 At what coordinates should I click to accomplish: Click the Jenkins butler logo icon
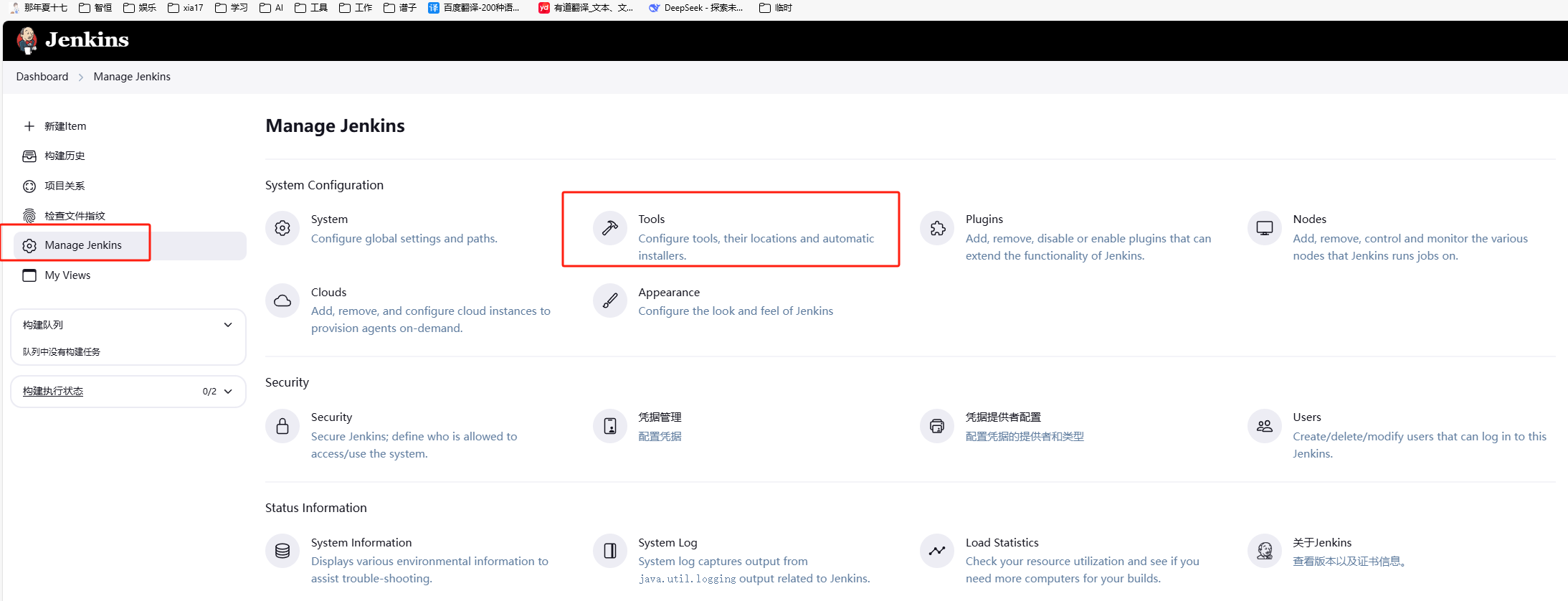[27, 40]
